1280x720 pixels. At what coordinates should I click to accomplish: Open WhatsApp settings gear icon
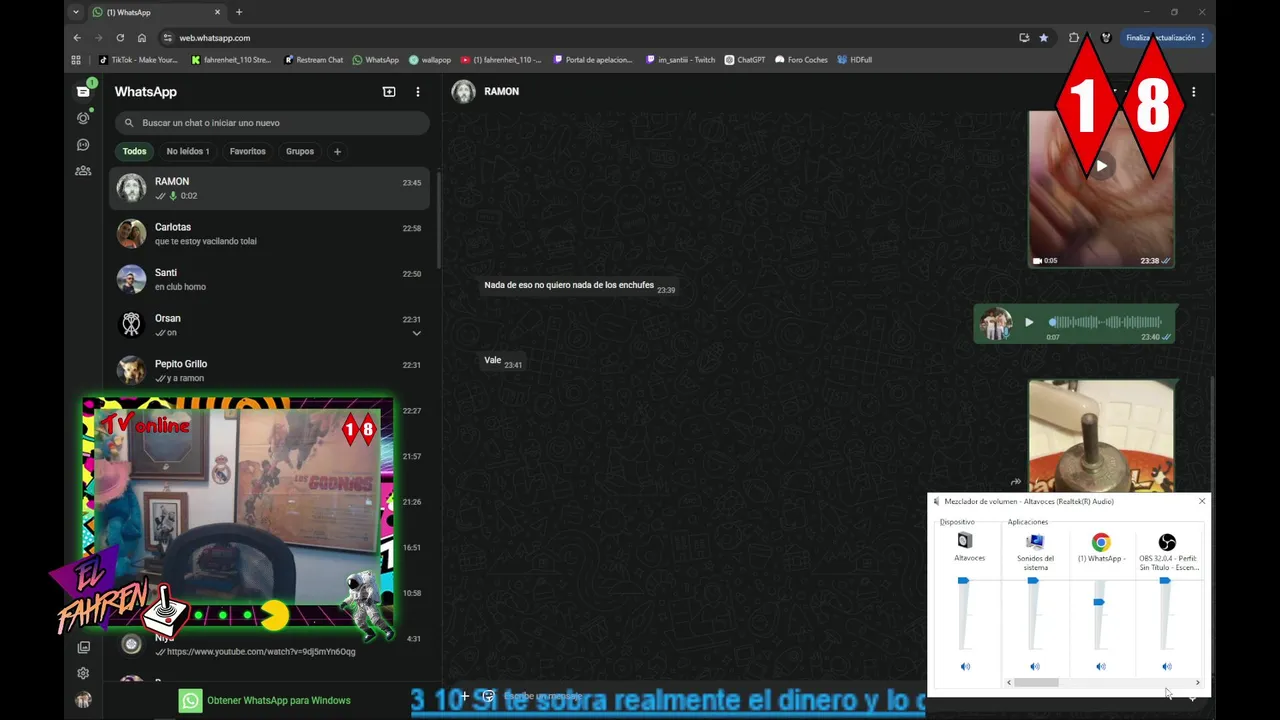[x=83, y=673]
